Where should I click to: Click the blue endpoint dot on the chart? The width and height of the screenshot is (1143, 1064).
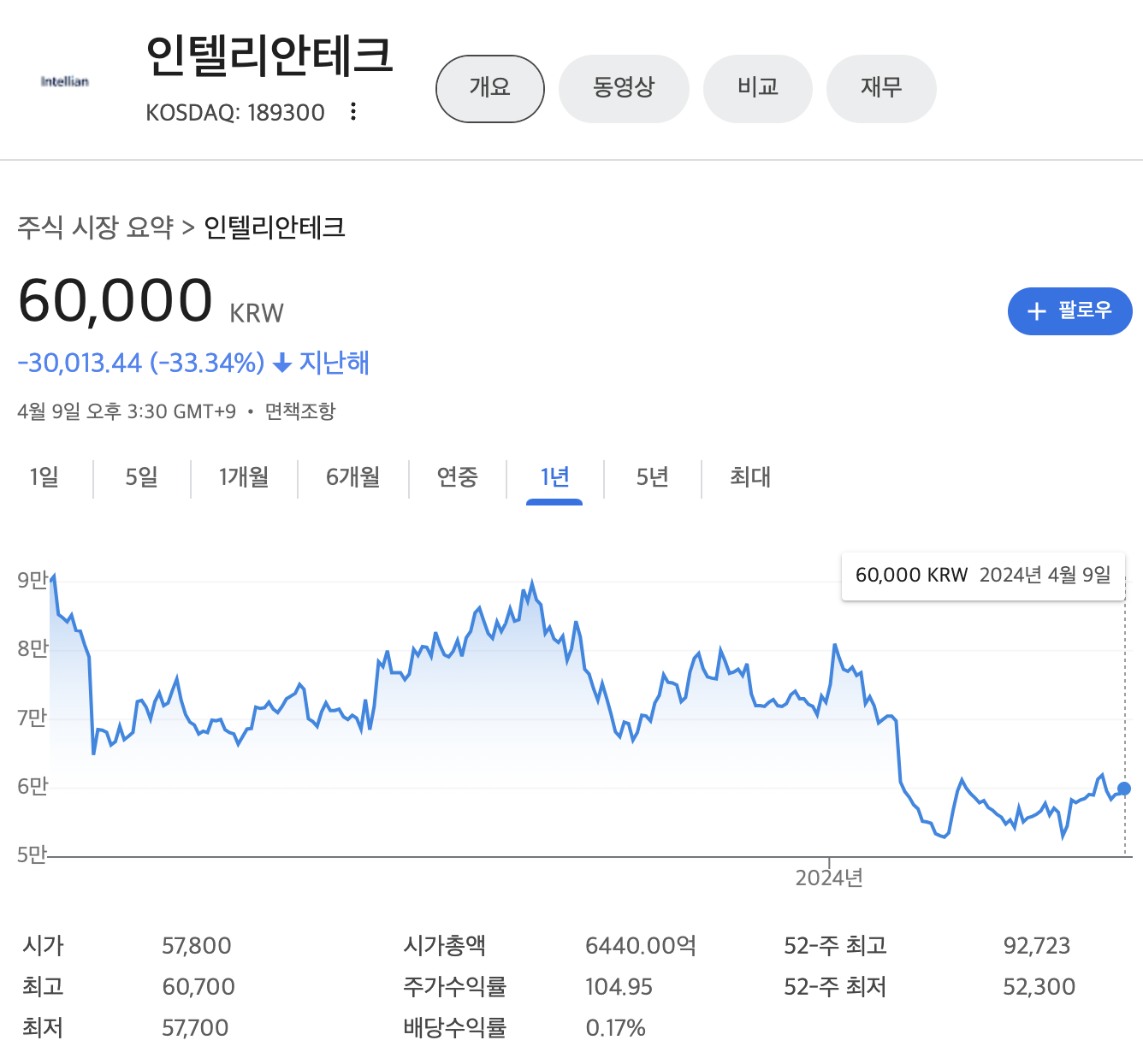[x=1124, y=789]
